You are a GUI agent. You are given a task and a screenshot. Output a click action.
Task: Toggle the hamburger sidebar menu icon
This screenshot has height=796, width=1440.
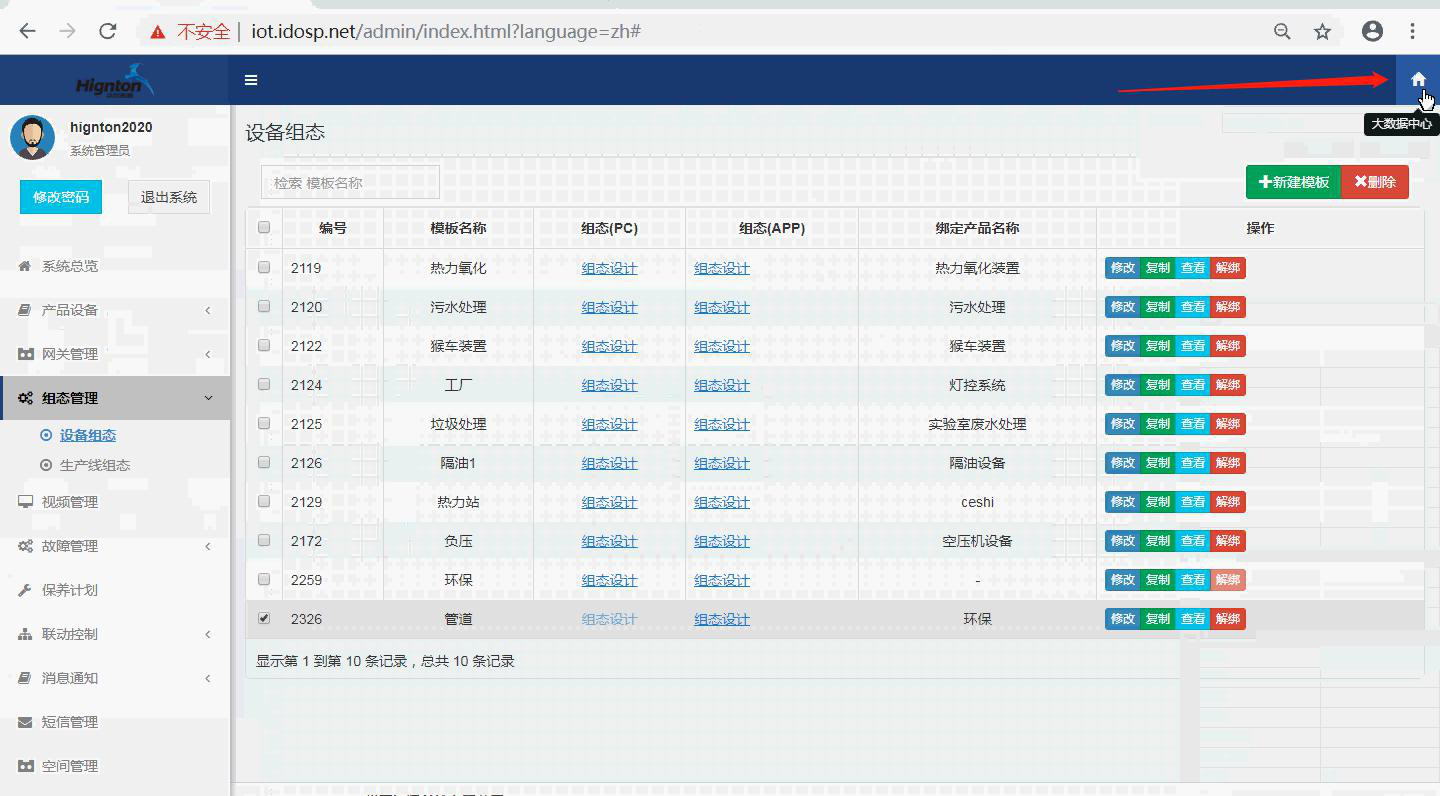[251, 80]
